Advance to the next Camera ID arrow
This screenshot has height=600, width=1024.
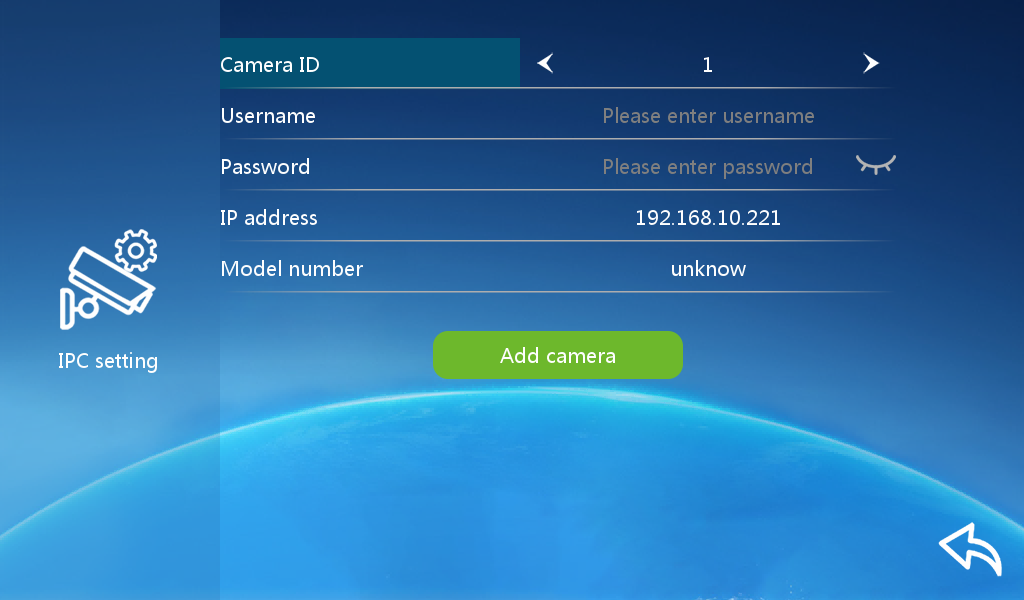click(871, 63)
